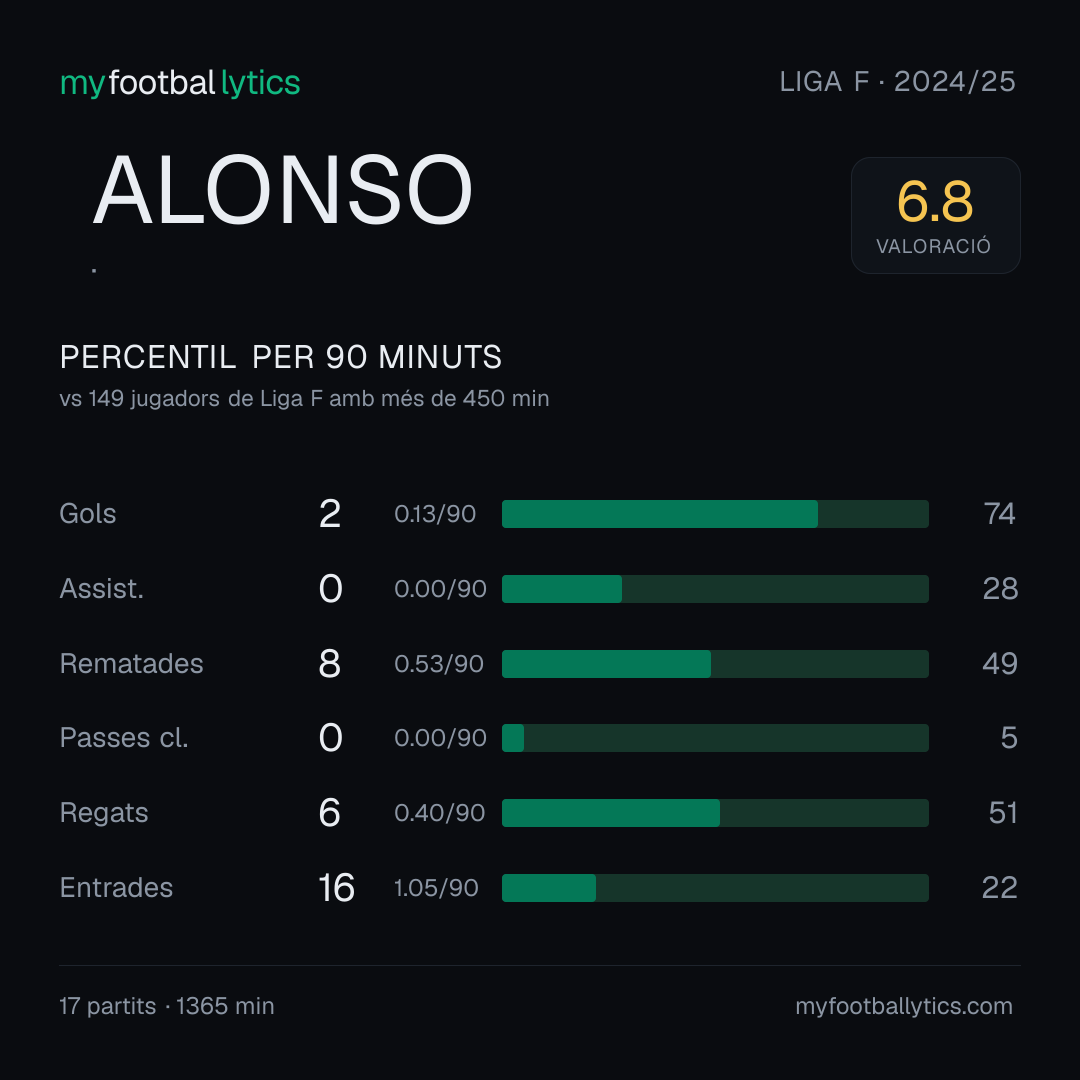Open the myfootballytics.com link
The height and width of the screenshot is (1080, 1080).
coord(904,1006)
